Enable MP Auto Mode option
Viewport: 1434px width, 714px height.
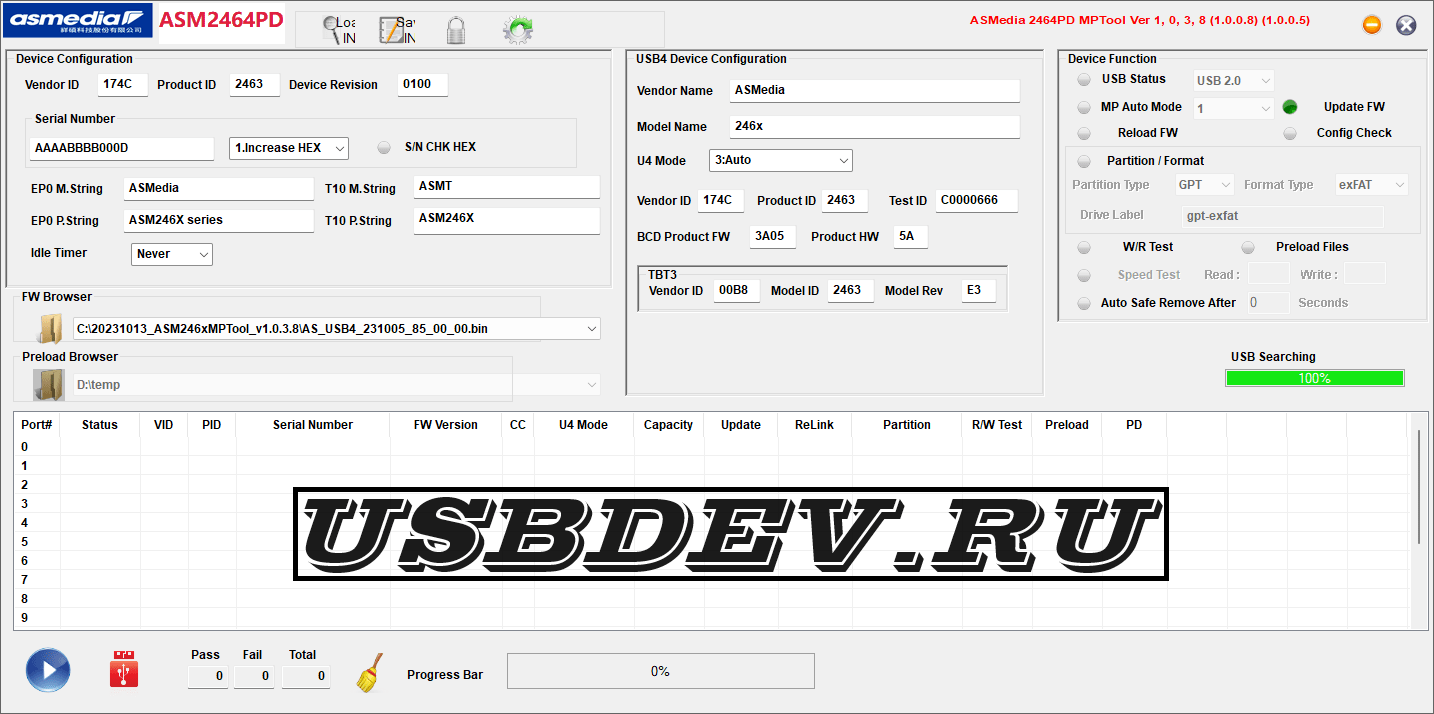[x=1084, y=107]
